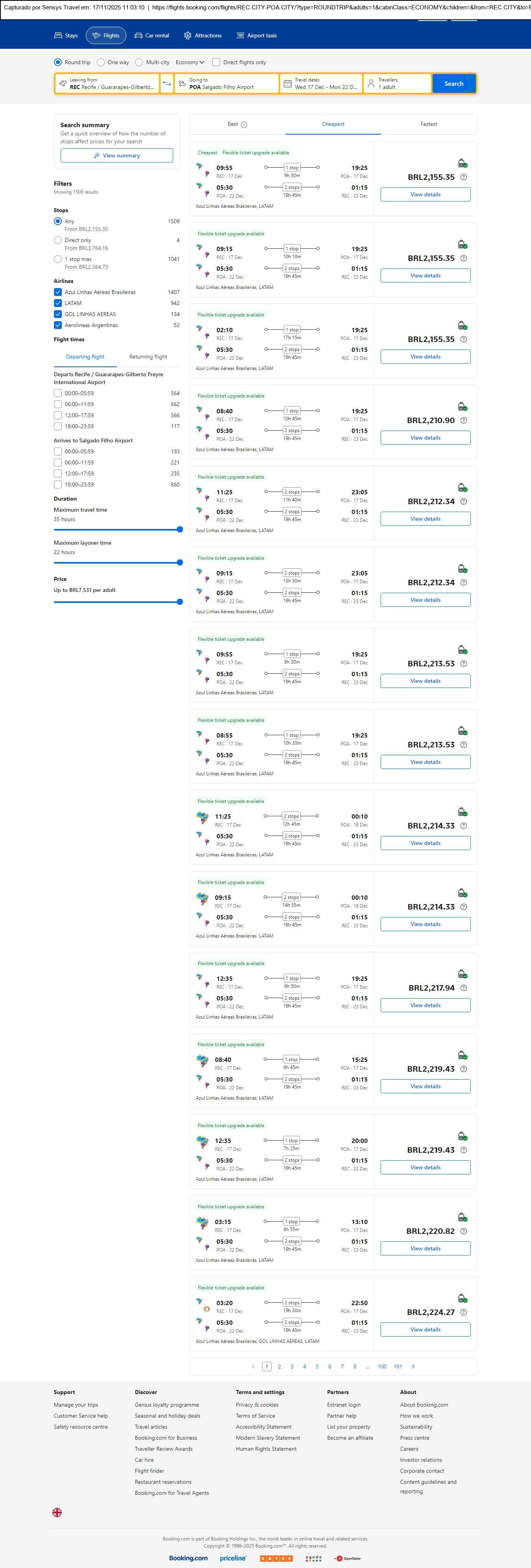This screenshot has width=531, height=1568.
Task: Open the Economy cabin class dropdown
Action: tap(189, 62)
